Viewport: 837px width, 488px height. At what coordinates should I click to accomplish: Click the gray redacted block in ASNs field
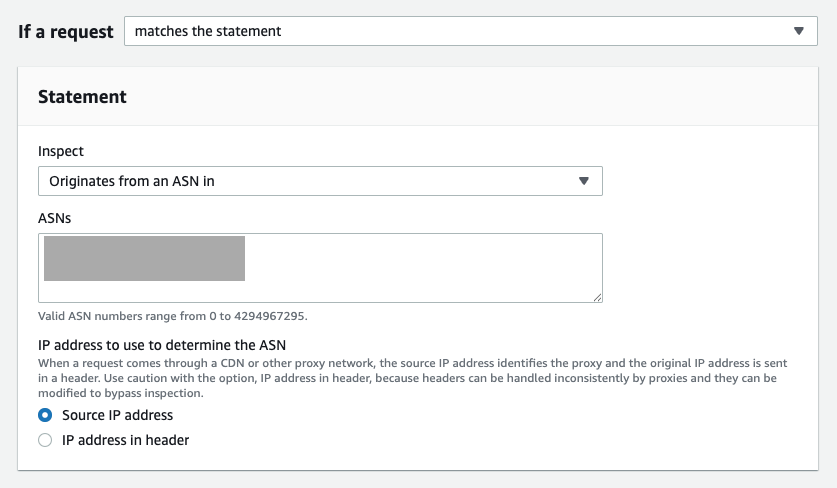click(144, 258)
